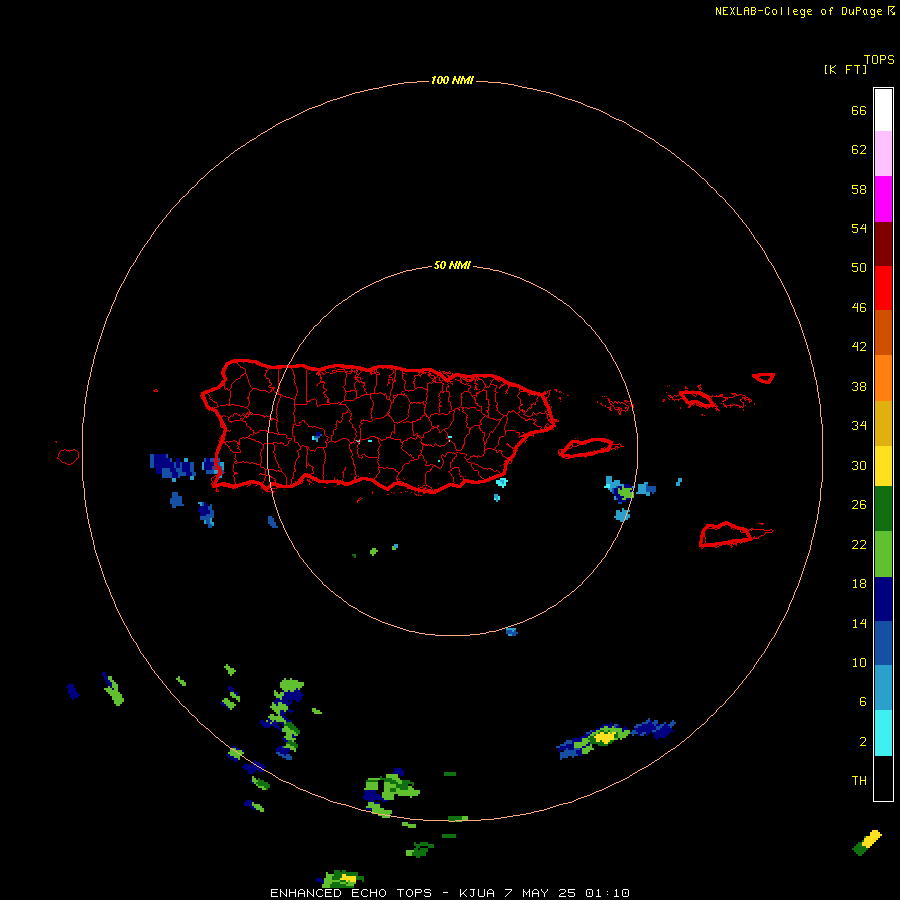Click the 46 legend value
The image size is (900, 900).
click(x=859, y=307)
